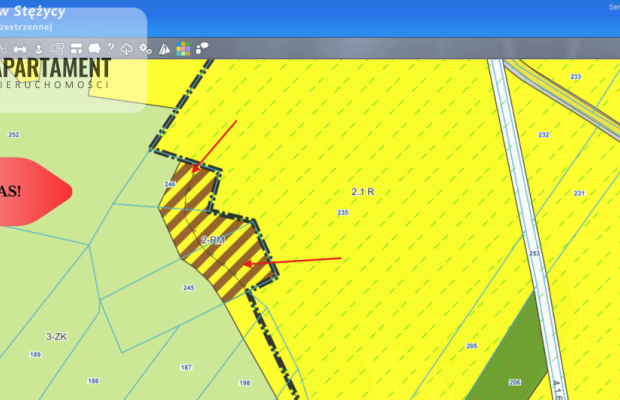Open the help question mark icon
The width and height of the screenshot is (620, 400).
click(111, 48)
